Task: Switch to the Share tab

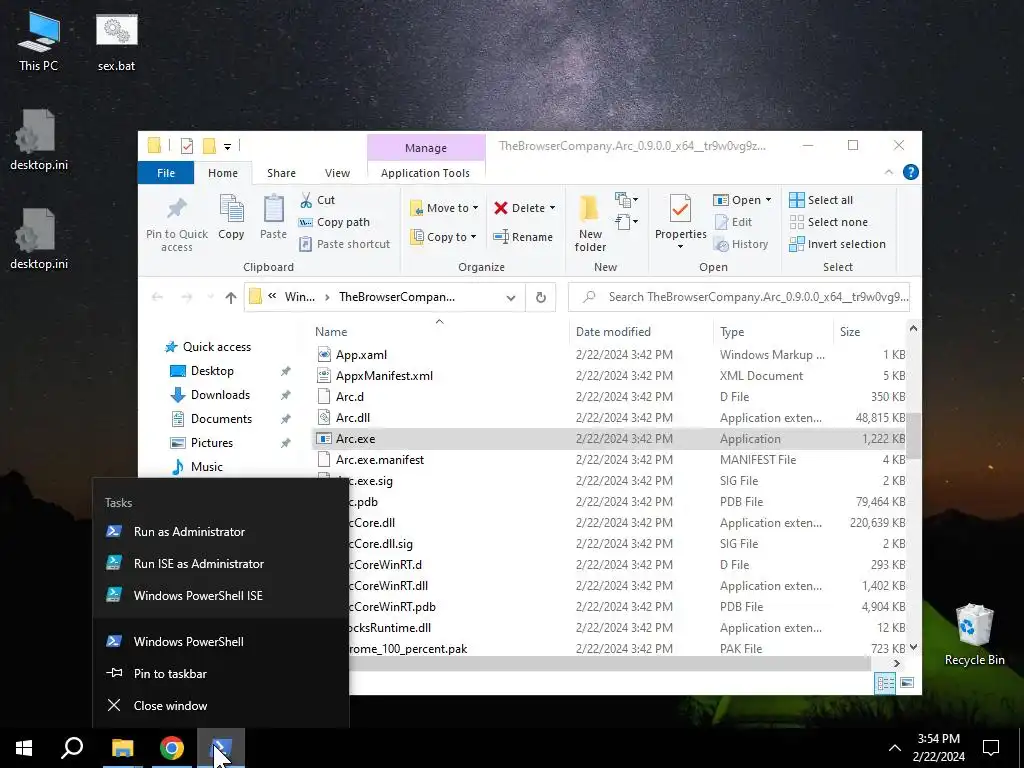Action: [281, 173]
